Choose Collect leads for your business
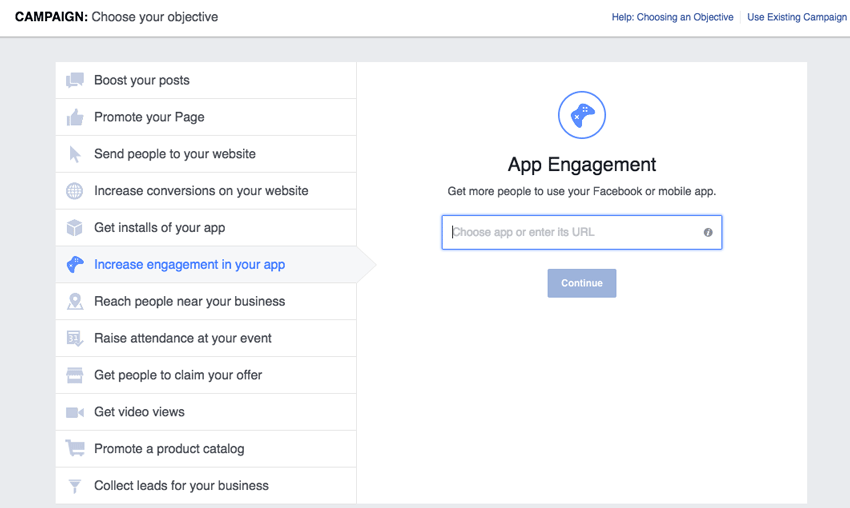The image size is (850, 508). point(206,486)
